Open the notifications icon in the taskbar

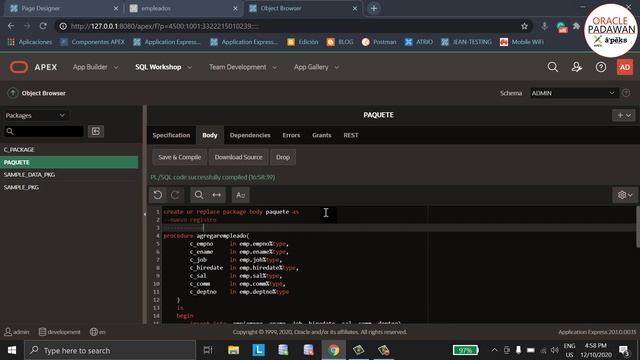pyautogui.click(x=624, y=350)
